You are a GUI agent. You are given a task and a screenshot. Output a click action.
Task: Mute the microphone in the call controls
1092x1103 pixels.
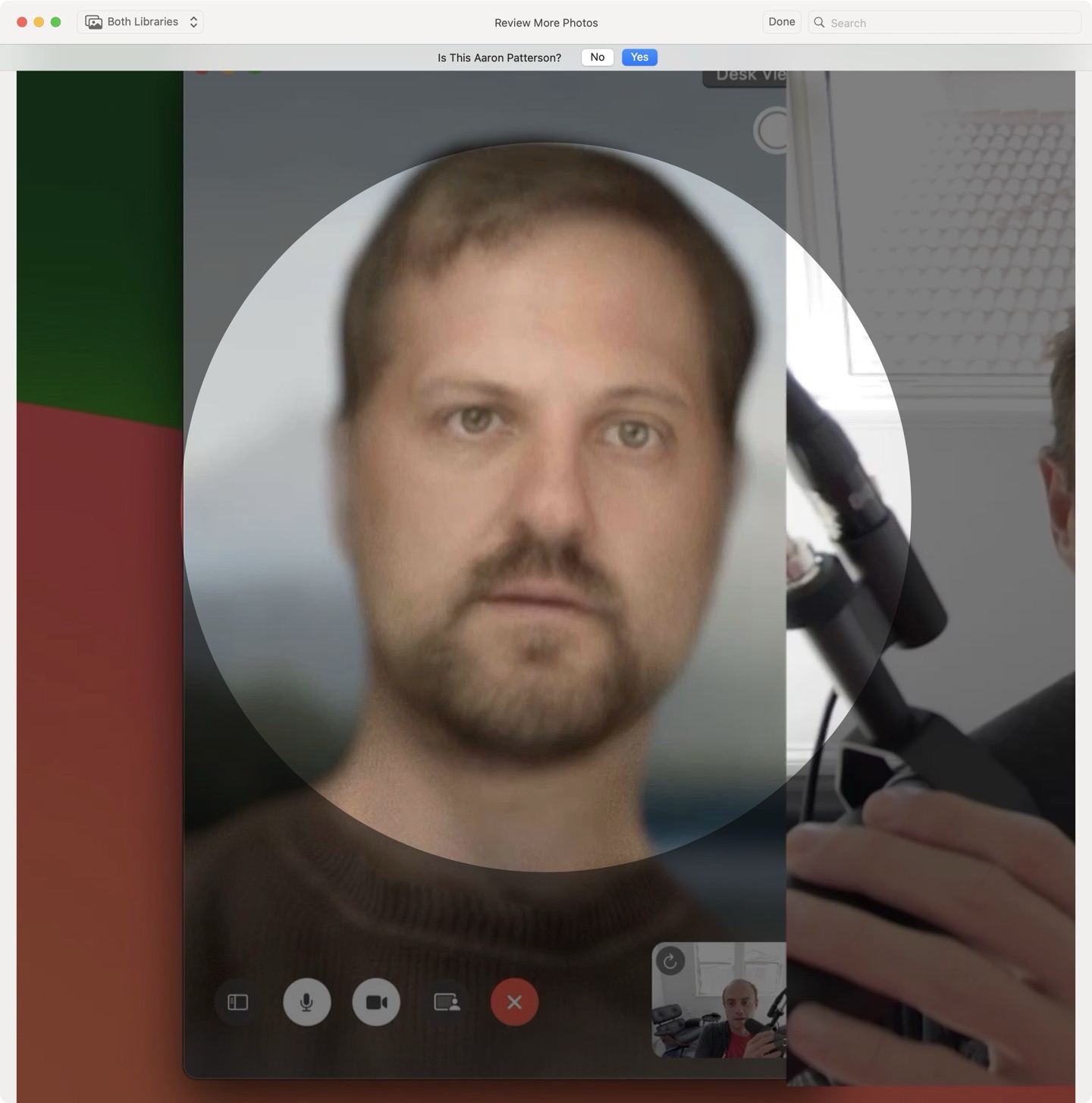pyautogui.click(x=306, y=1002)
